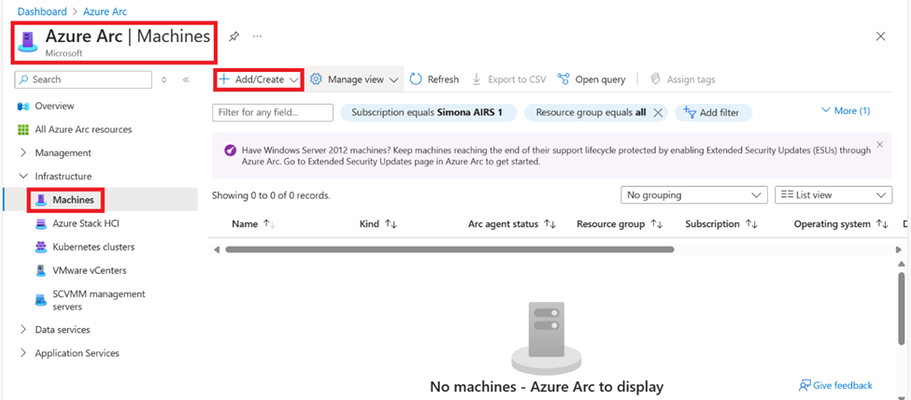The height and width of the screenshot is (400, 911).
Task: Collapse the sidebar with the double chevron
Action: tap(186, 80)
